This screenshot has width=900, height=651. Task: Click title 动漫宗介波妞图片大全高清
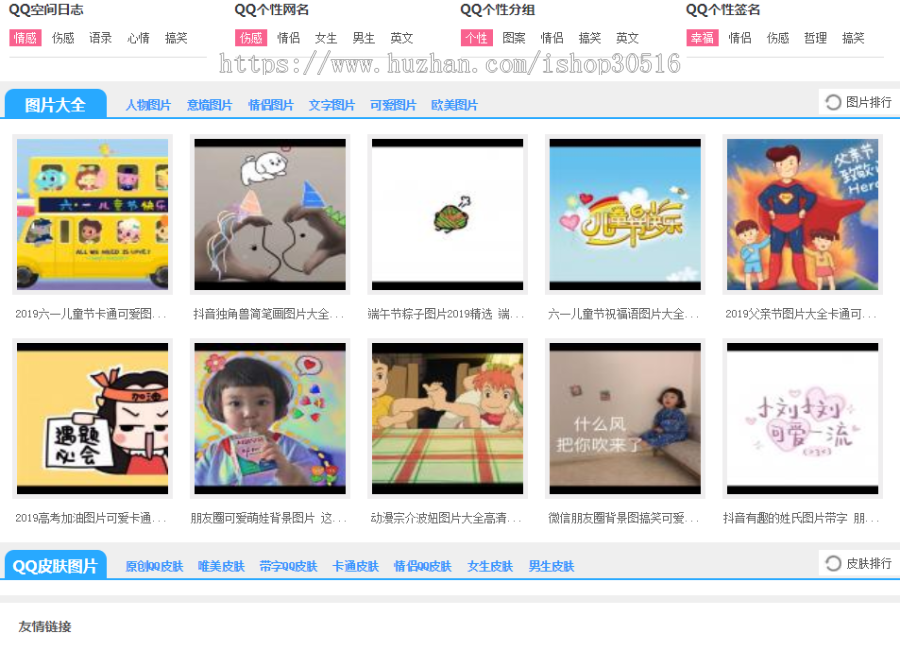click(446, 518)
